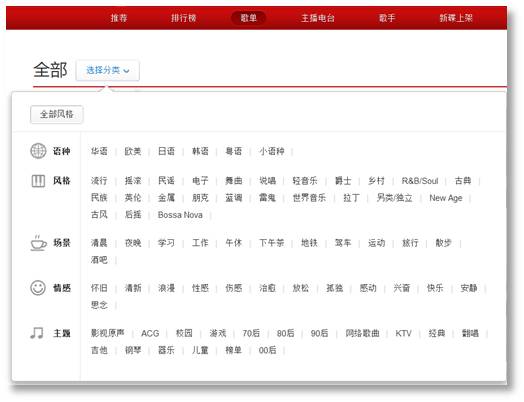Click the smiley face icon beside 情感
This screenshot has width=524, height=402.
pyautogui.click(x=38, y=288)
